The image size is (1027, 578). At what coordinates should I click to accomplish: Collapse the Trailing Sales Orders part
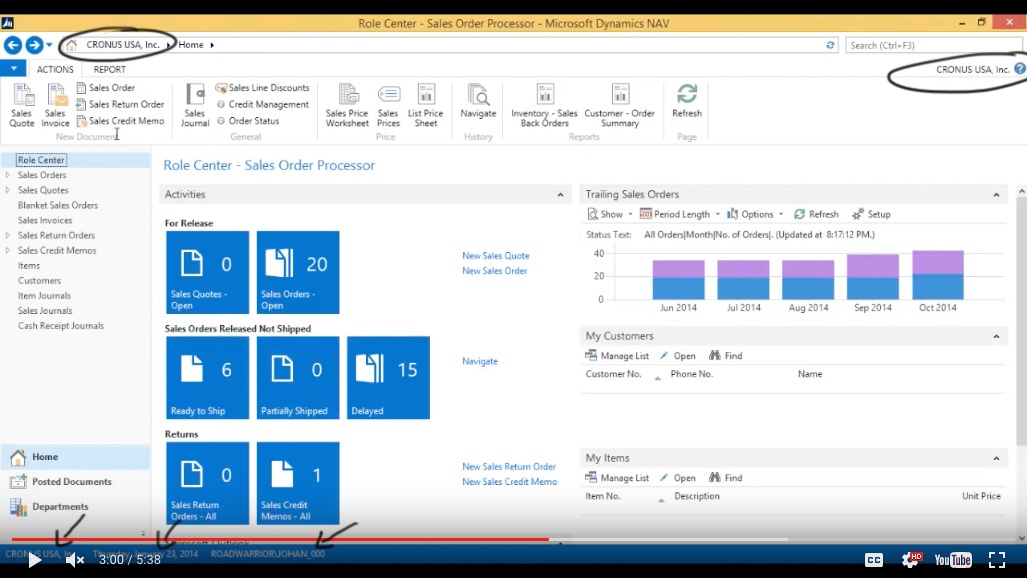(996, 195)
